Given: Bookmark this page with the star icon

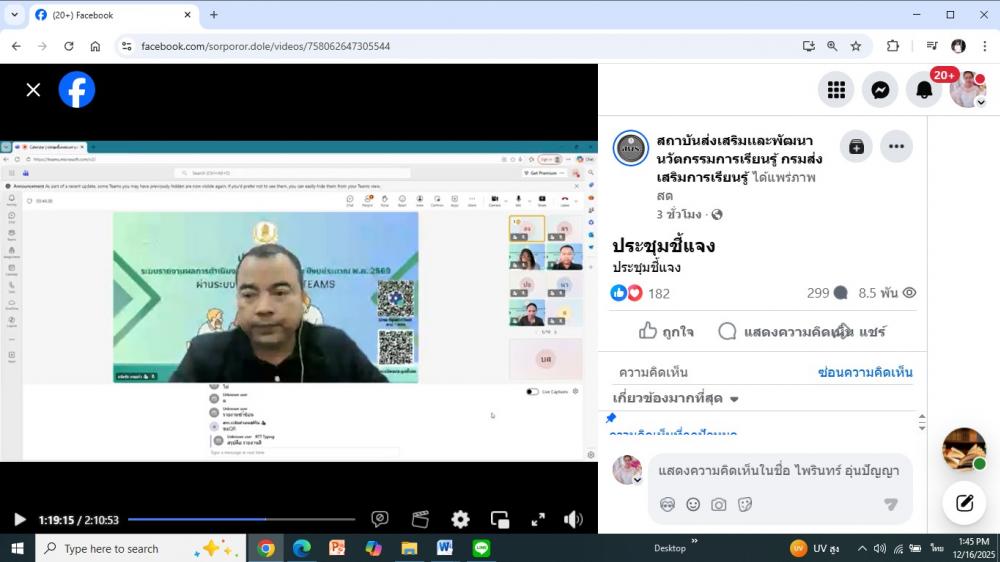Looking at the screenshot, I should 856,46.
